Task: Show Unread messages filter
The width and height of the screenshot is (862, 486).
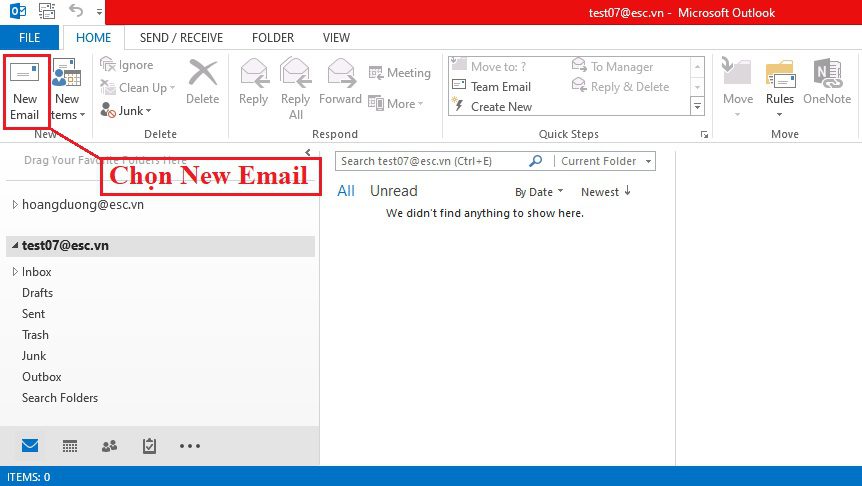Action: tap(394, 191)
